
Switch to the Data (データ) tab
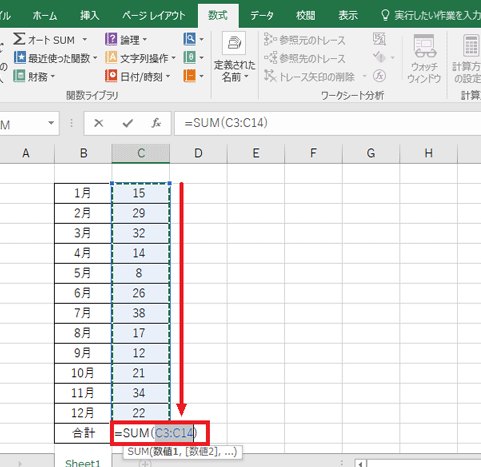[262, 16]
